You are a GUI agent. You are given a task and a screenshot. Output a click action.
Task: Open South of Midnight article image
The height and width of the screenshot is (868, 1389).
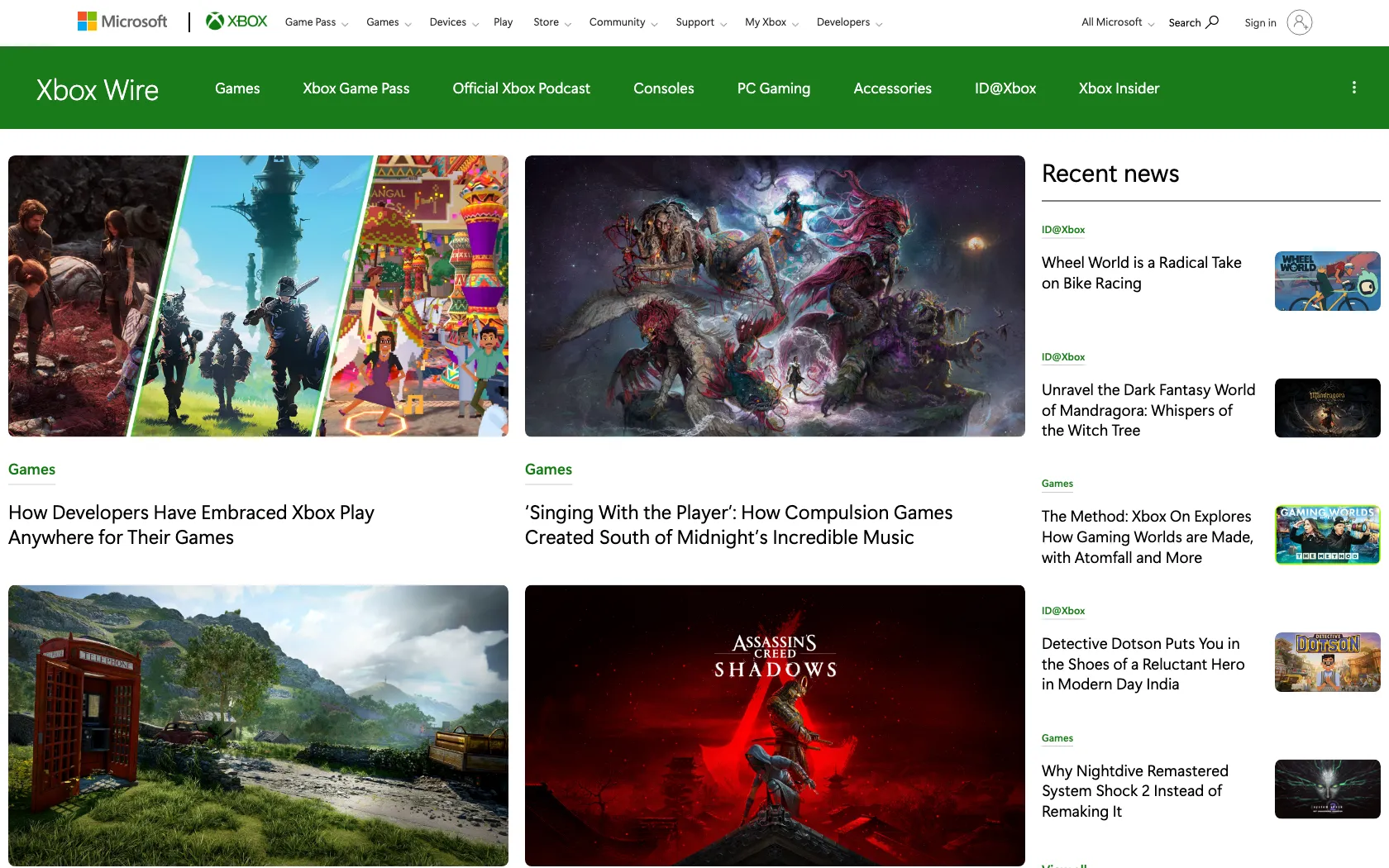pos(775,296)
